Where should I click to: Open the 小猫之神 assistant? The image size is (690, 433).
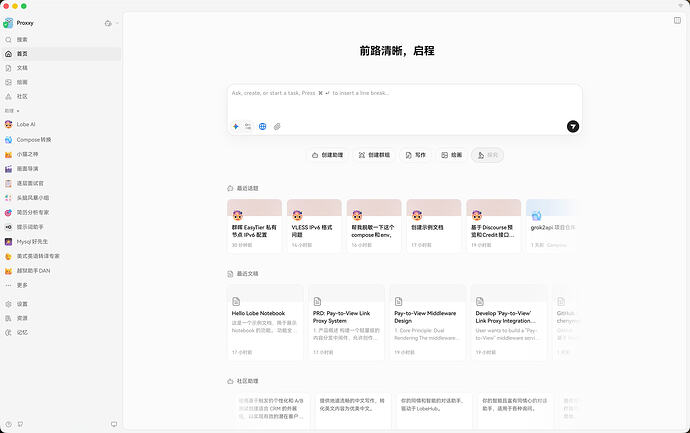tap(61, 154)
